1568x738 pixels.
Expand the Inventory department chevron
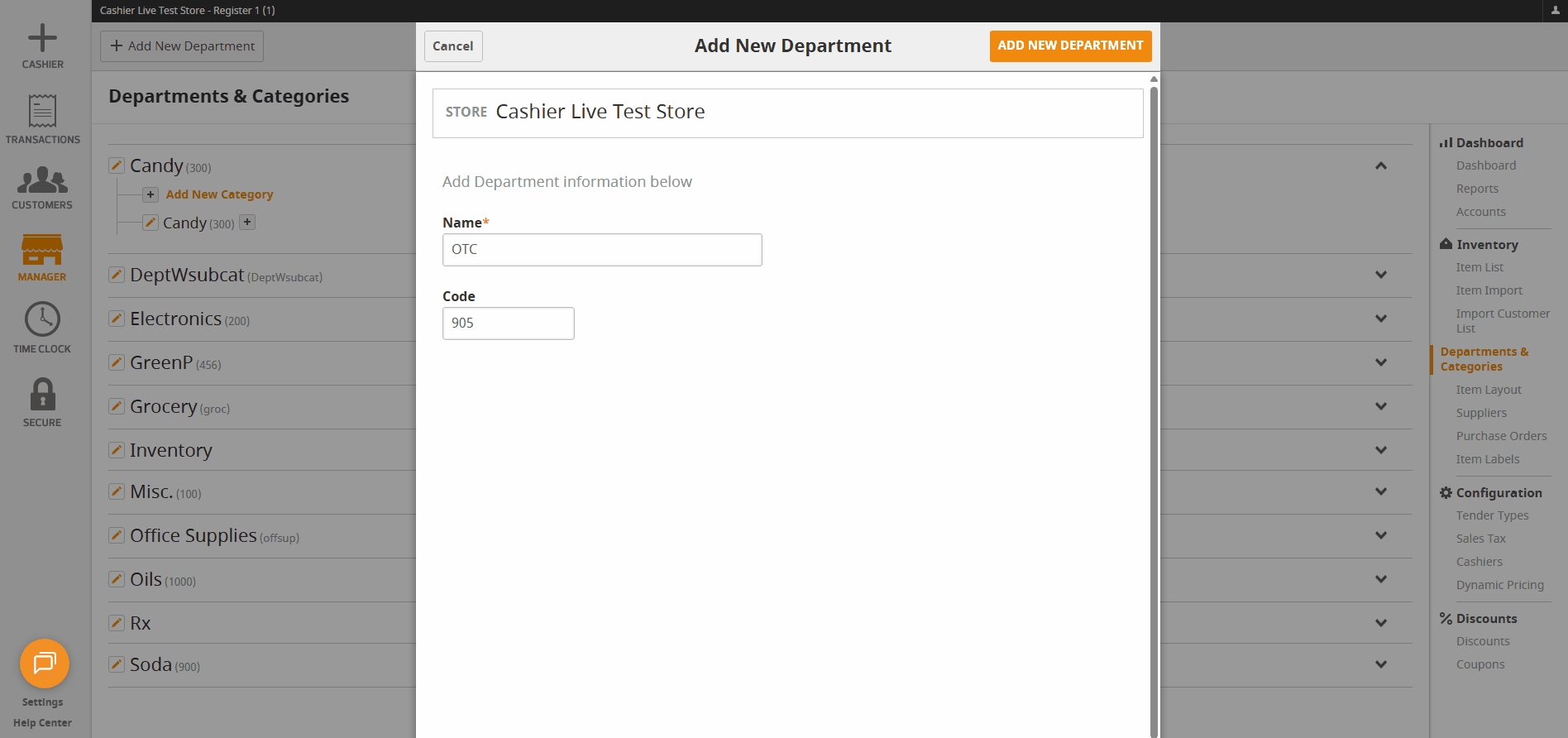1381,450
